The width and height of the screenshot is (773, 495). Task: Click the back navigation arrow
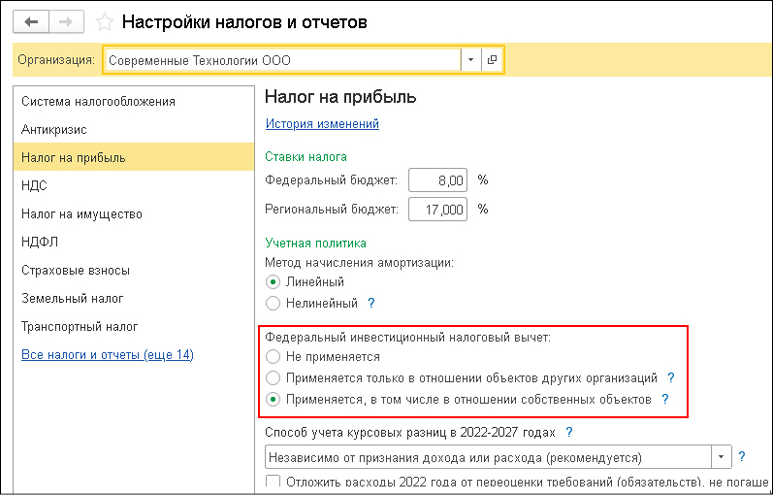pos(30,21)
